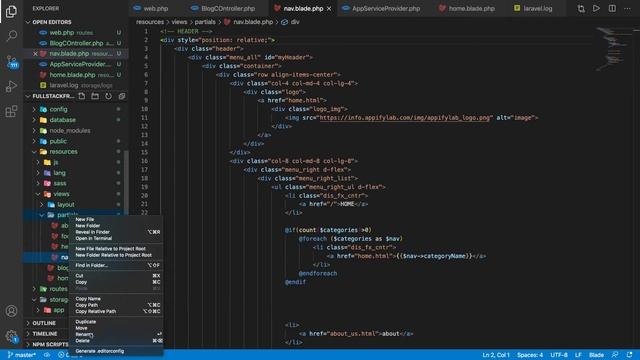Choose Reveal in Finder from the context menu

[93, 232]
